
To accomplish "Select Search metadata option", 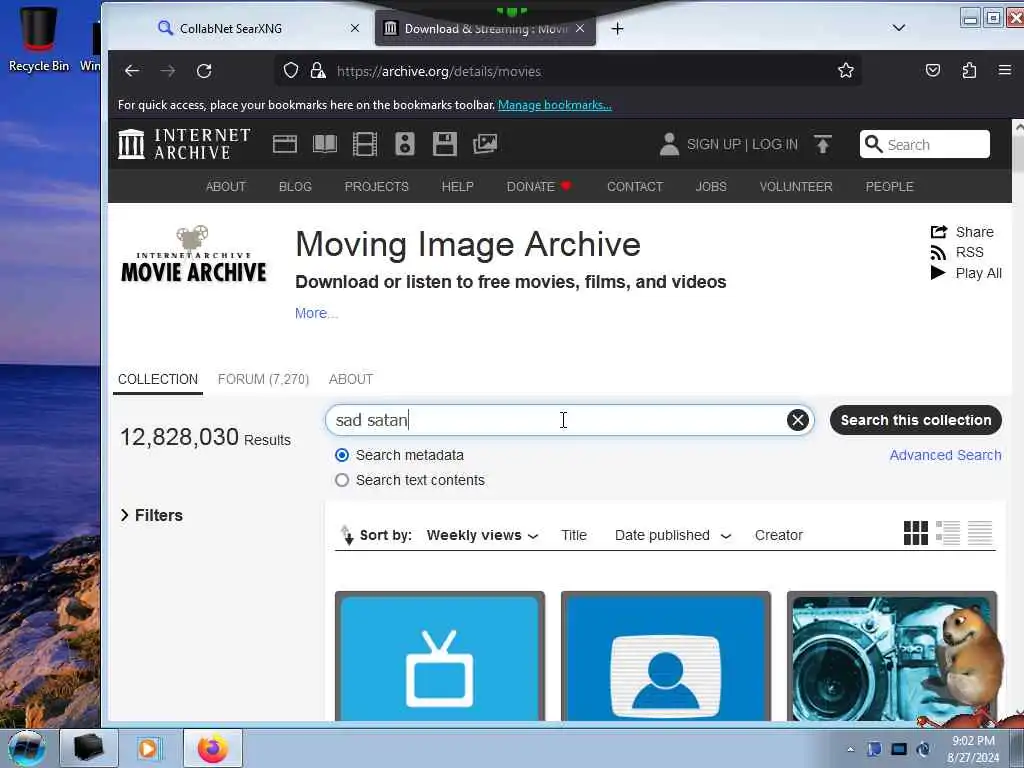I will coord(342,455).
